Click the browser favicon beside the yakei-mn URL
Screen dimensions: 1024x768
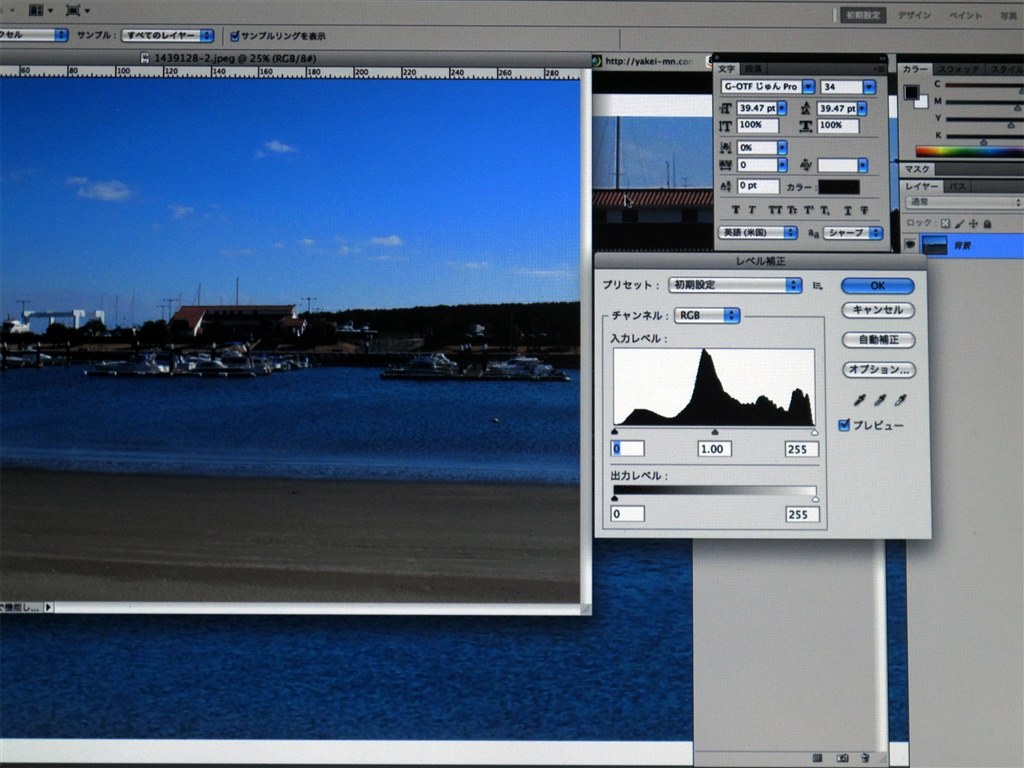pos(596,61)
